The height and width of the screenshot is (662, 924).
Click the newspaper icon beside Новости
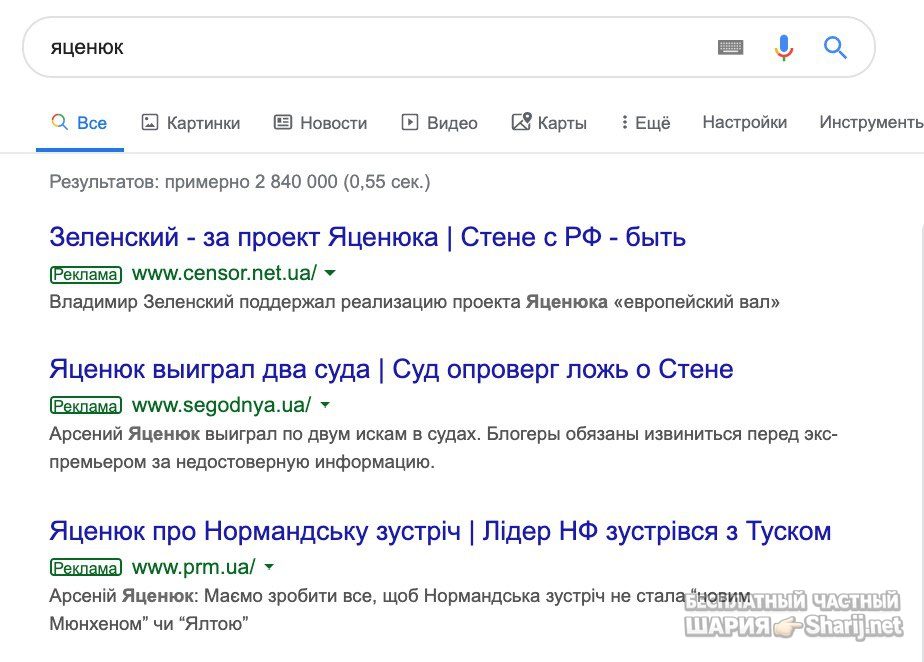(283, 122)
